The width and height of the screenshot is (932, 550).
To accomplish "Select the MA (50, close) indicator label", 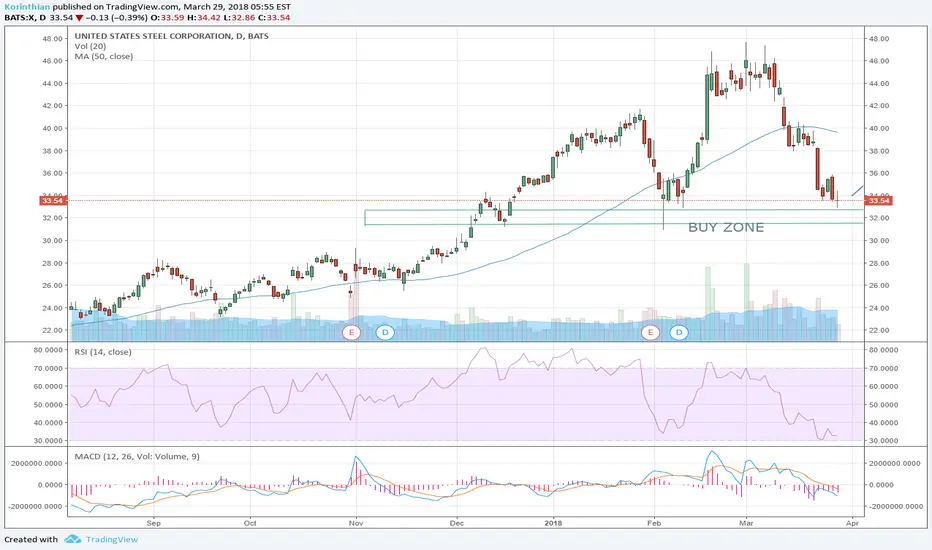I will click(x=103, y=56).
